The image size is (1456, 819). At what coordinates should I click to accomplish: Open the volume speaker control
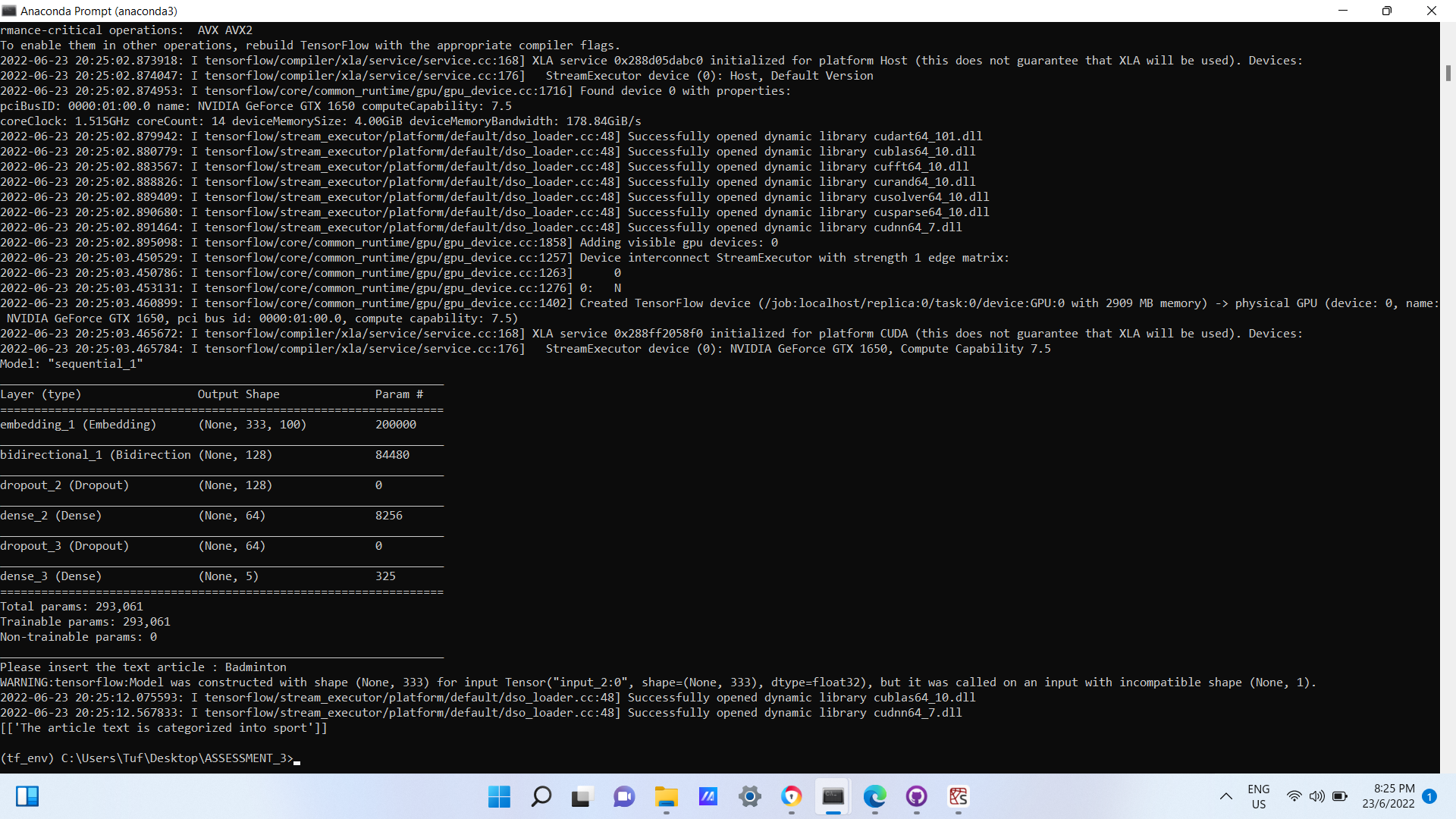[1317, 796]
